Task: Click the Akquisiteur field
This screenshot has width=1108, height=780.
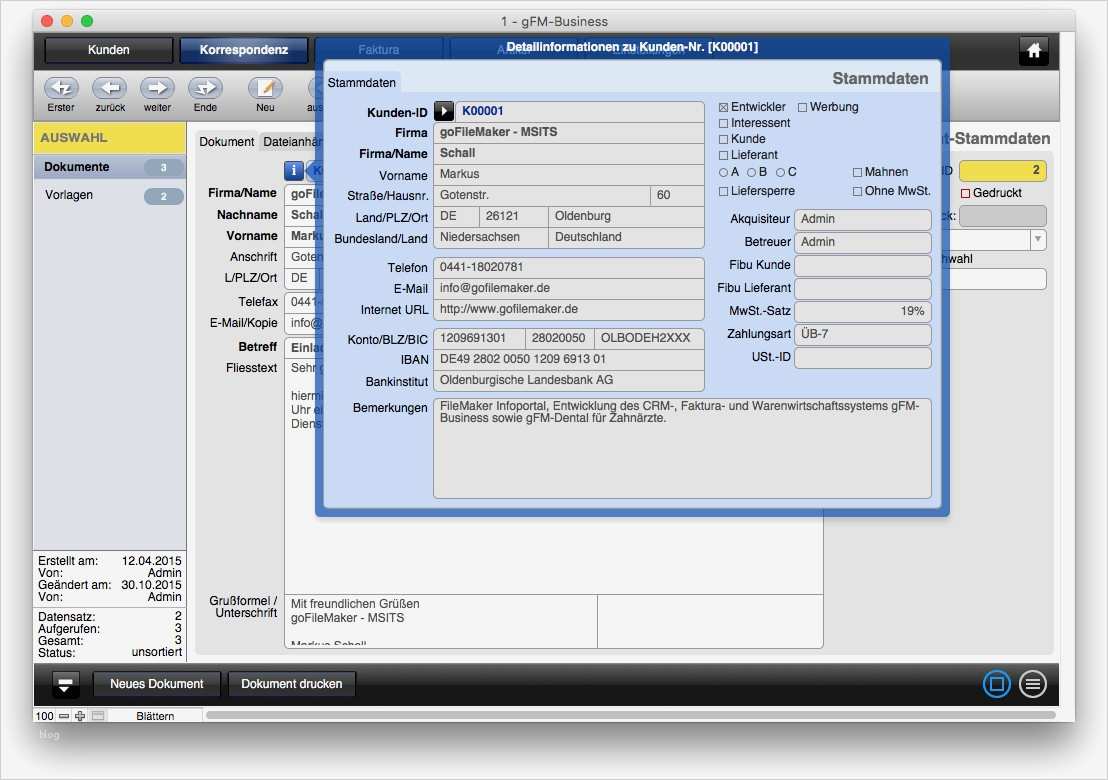Action: pos(863,219)
